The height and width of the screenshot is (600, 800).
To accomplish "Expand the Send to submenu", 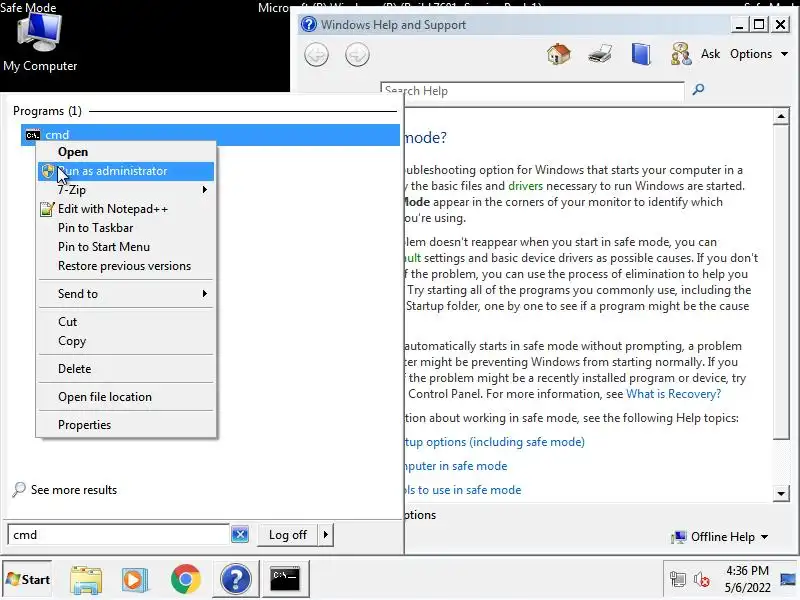I will pyautogui.click(x=126, y=293).
